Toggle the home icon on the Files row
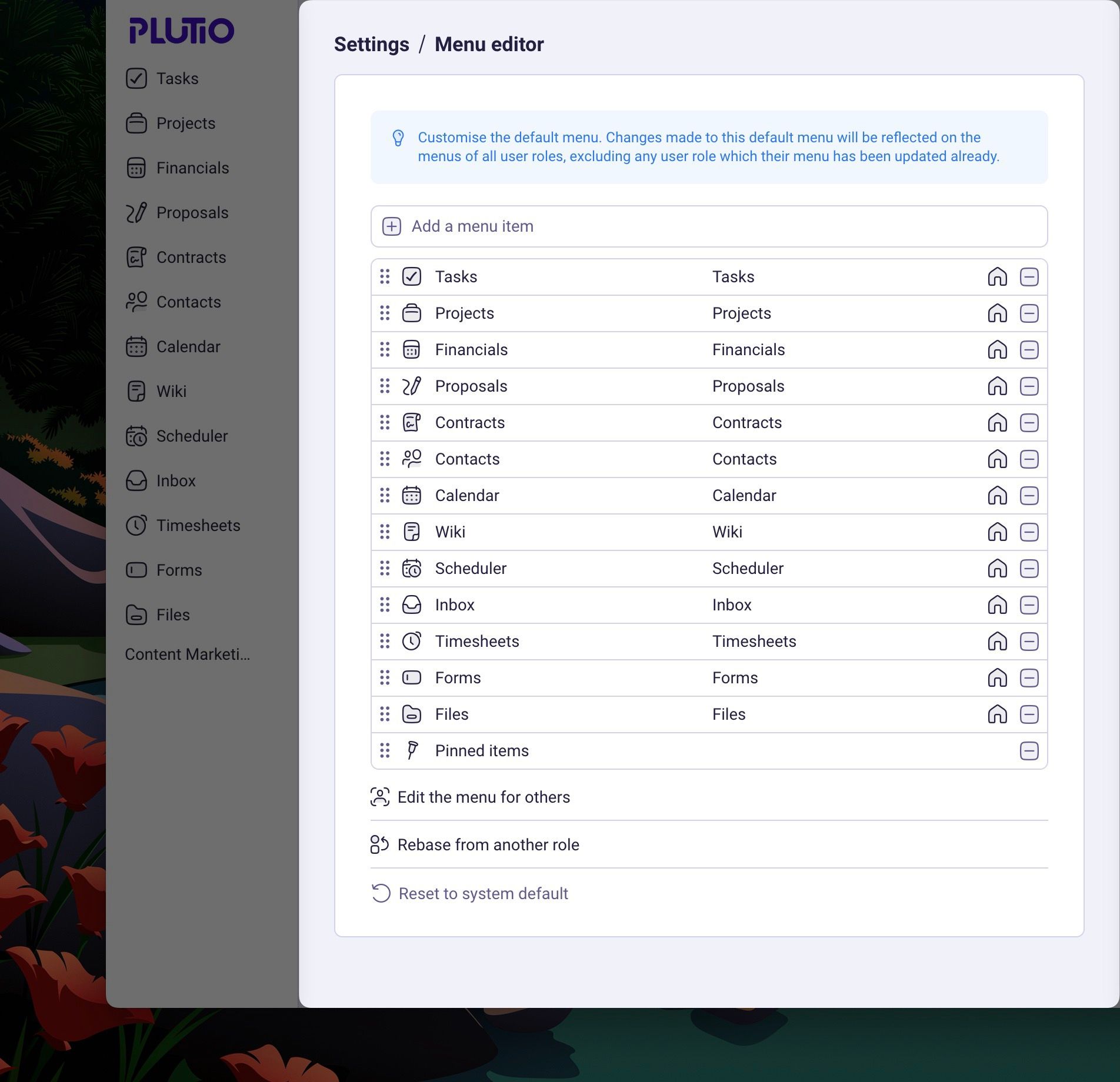Screen dimensions: 1120x1082 pos(997,714)
